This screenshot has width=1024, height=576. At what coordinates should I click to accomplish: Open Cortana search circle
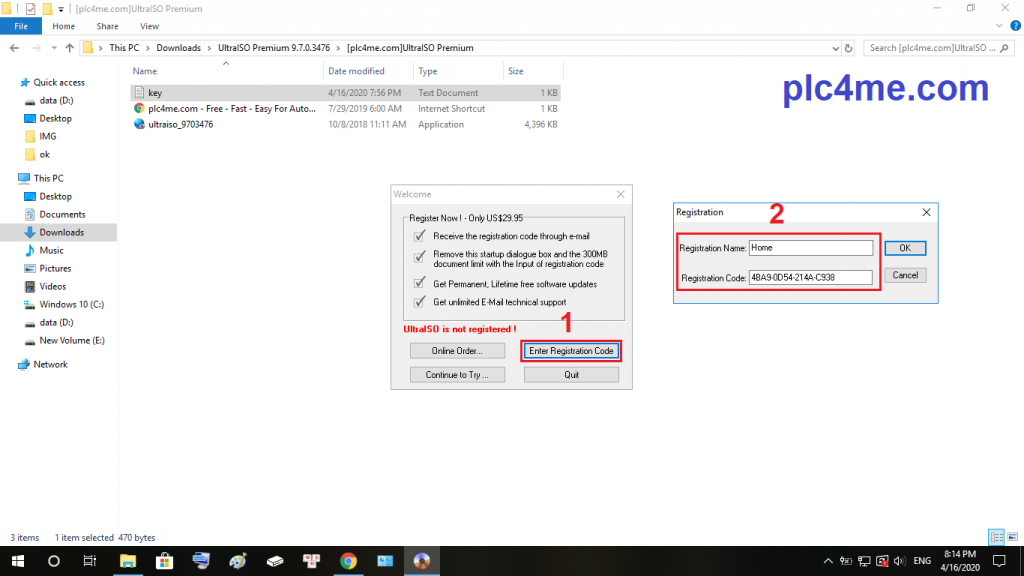[x=54, y=561]
